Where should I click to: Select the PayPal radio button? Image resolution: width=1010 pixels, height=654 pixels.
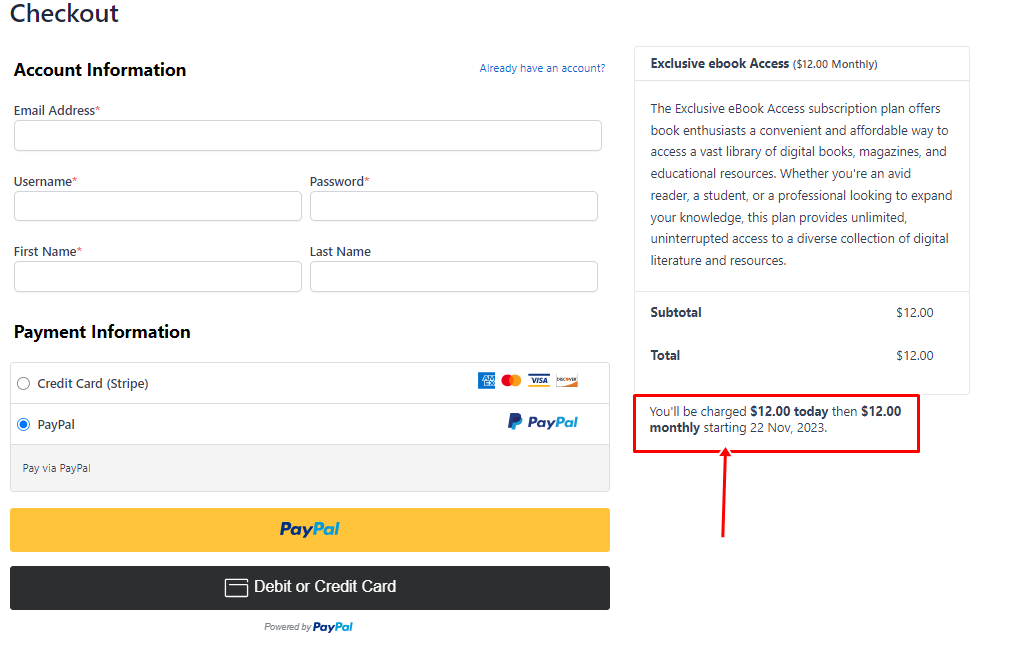[x=24, y=425]
